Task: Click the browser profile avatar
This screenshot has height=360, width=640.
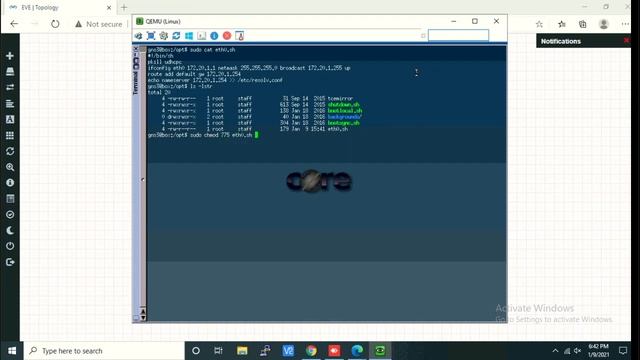Action: 604,24
